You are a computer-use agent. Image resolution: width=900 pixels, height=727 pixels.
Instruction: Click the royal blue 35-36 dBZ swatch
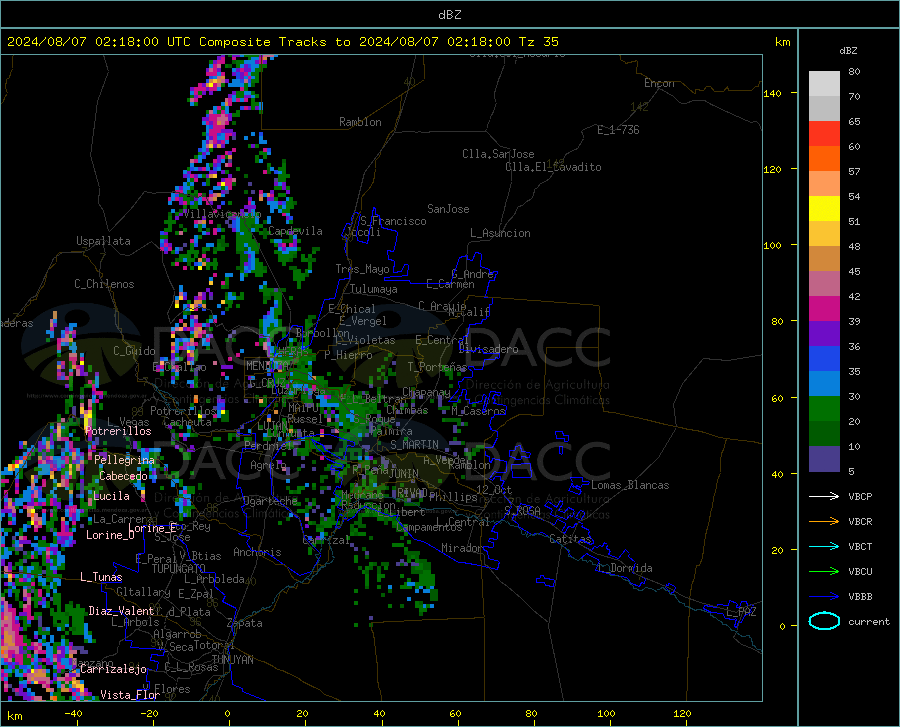click(824, 359)
